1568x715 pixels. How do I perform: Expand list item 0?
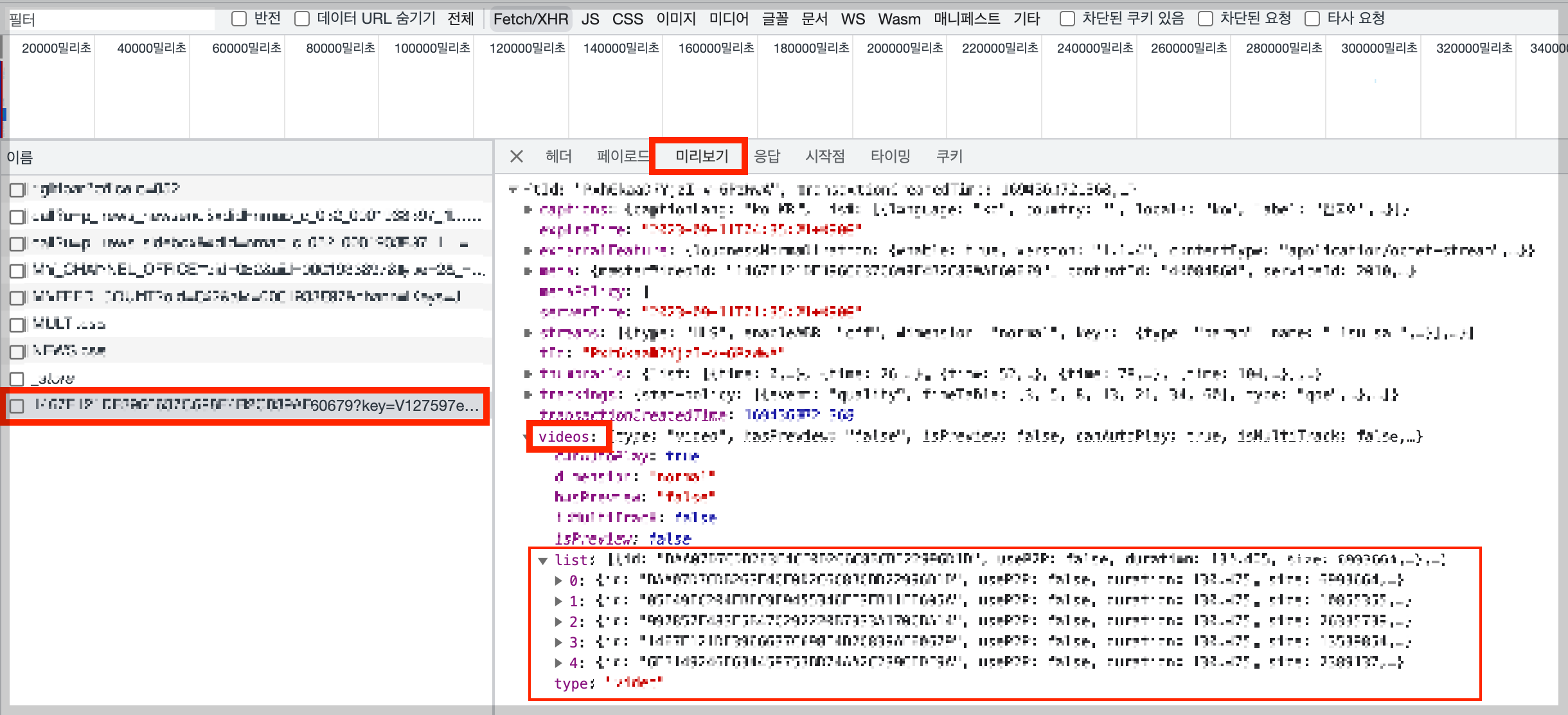click(x=558, y=581)
